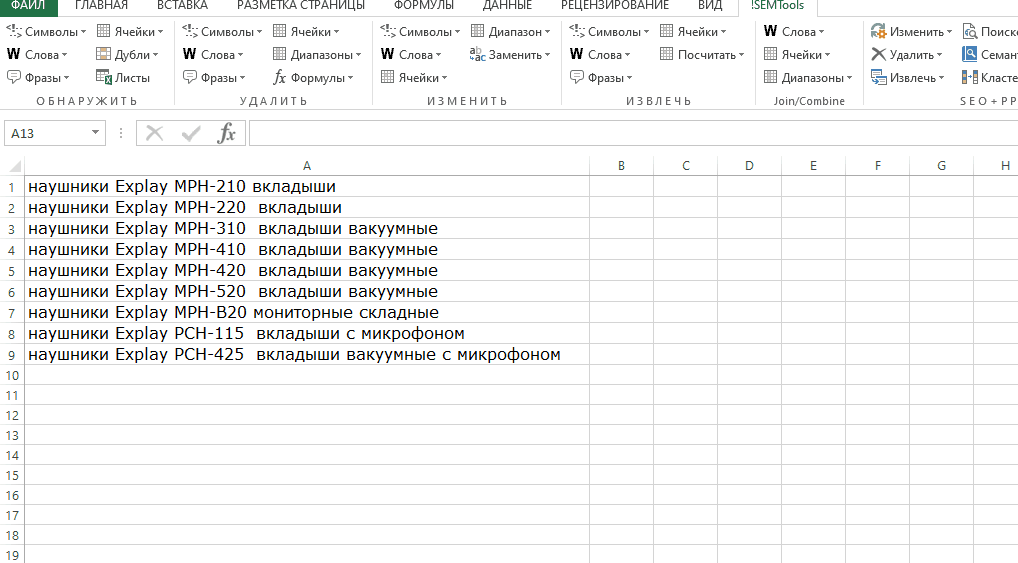
Task: Open Диапазоны in the Join/Combine group
Action: tap(808, 77)
